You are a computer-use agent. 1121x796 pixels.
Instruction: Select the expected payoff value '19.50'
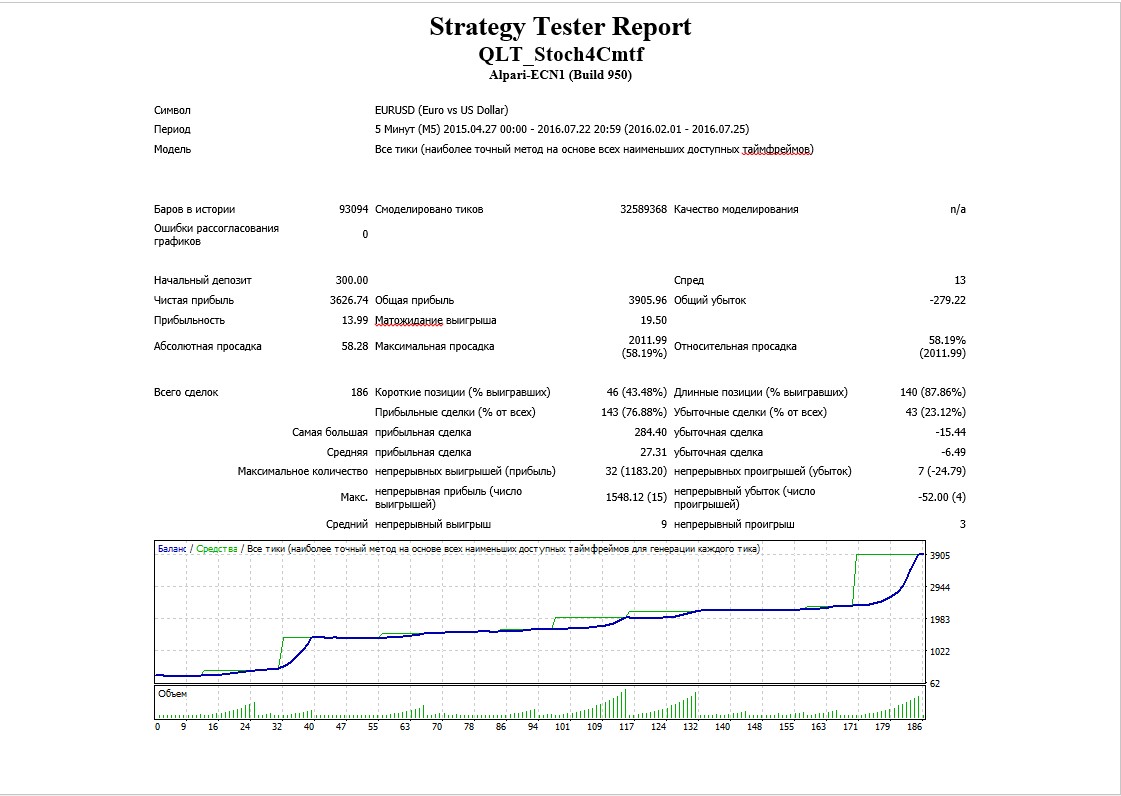pos(653,320)
